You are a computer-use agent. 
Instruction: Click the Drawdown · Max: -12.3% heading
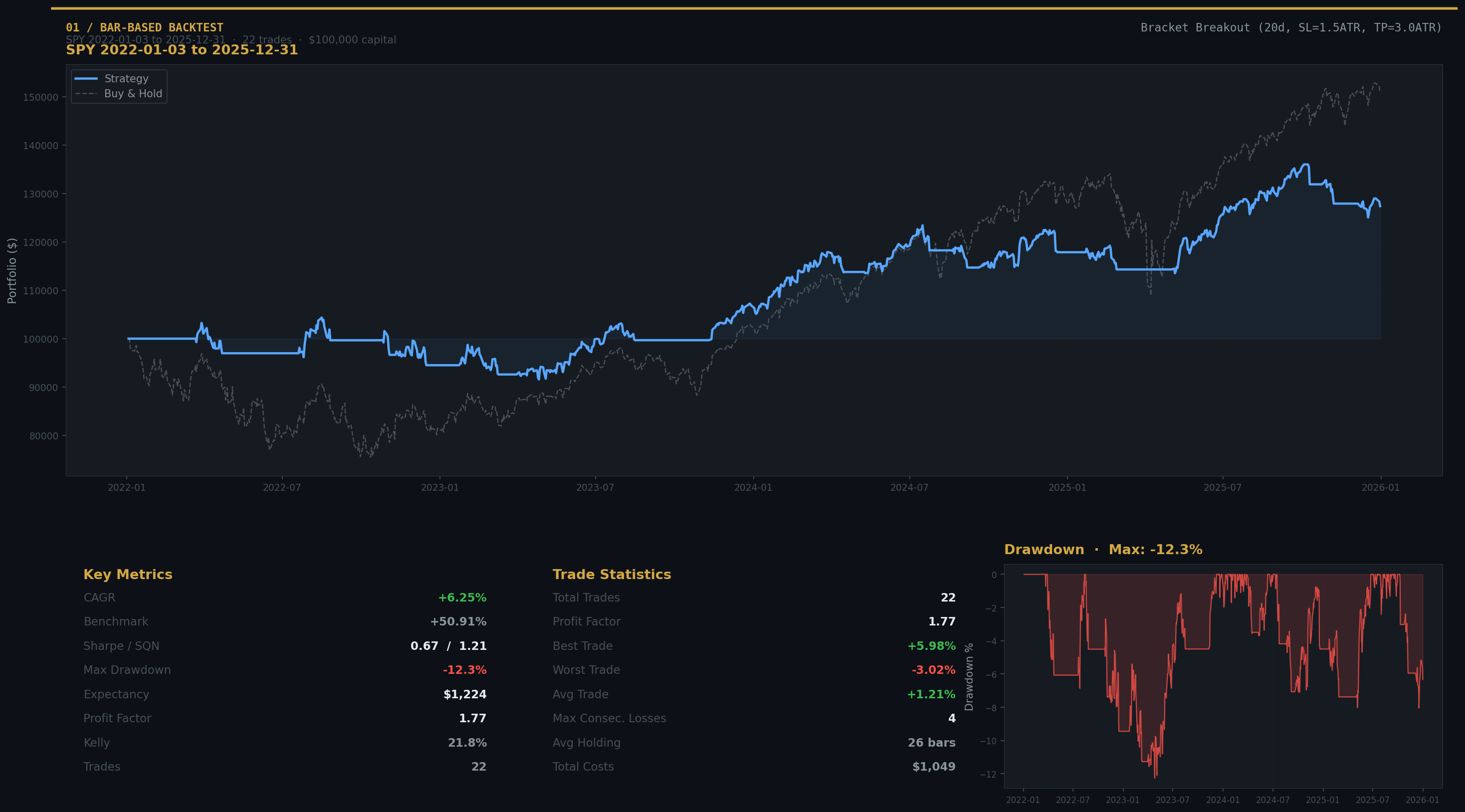click(x=1103, y=549)
